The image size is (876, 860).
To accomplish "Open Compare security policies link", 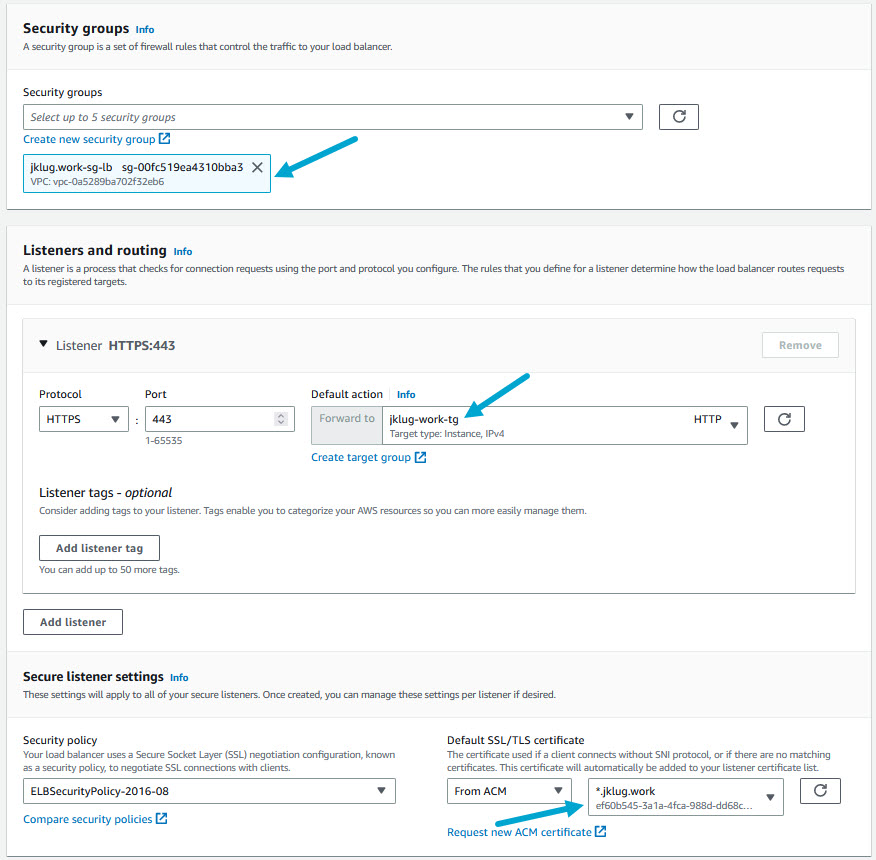I will tap(95, 819).
